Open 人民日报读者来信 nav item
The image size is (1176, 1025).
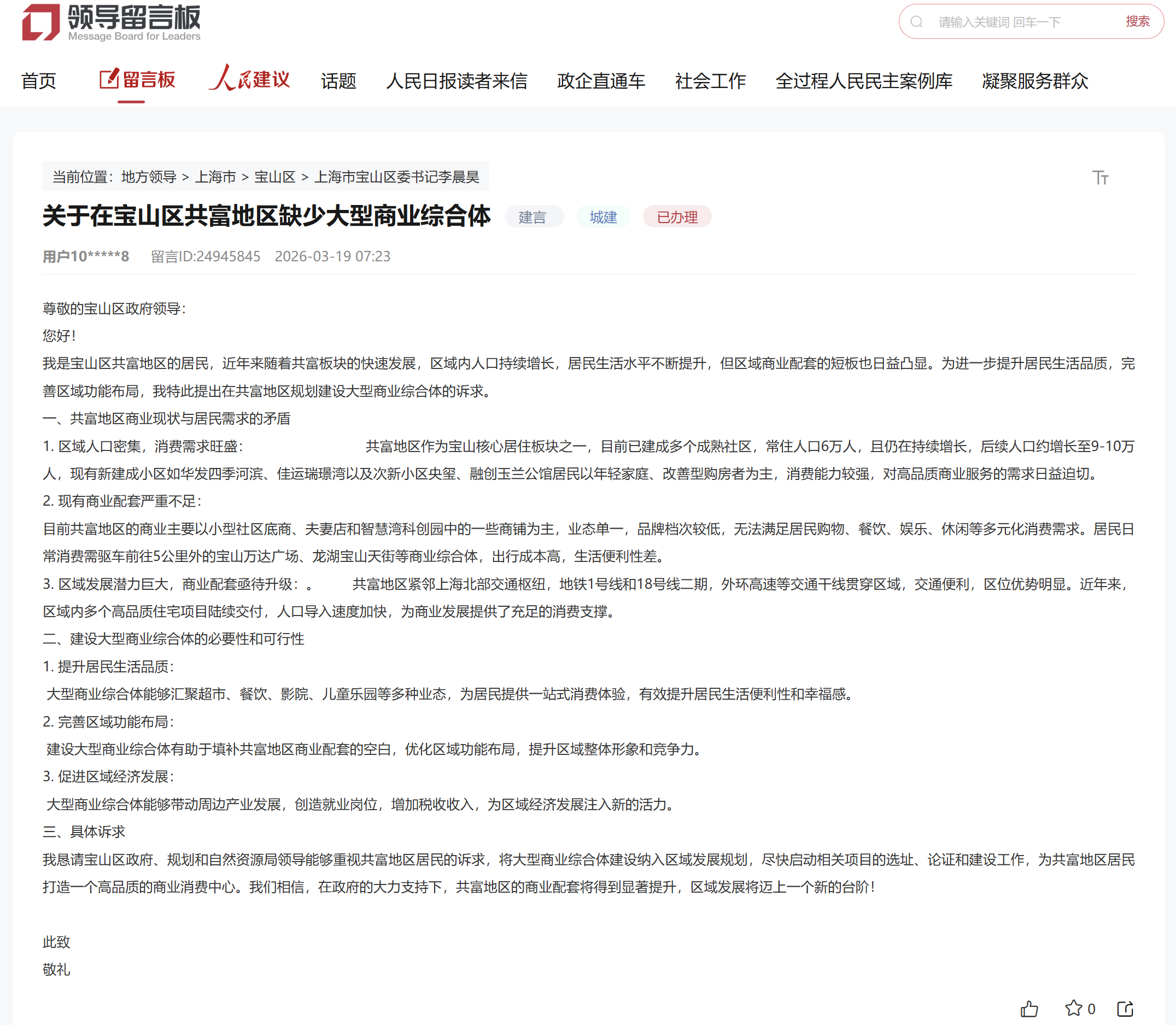pyautogui.click(x=457, y=81)
